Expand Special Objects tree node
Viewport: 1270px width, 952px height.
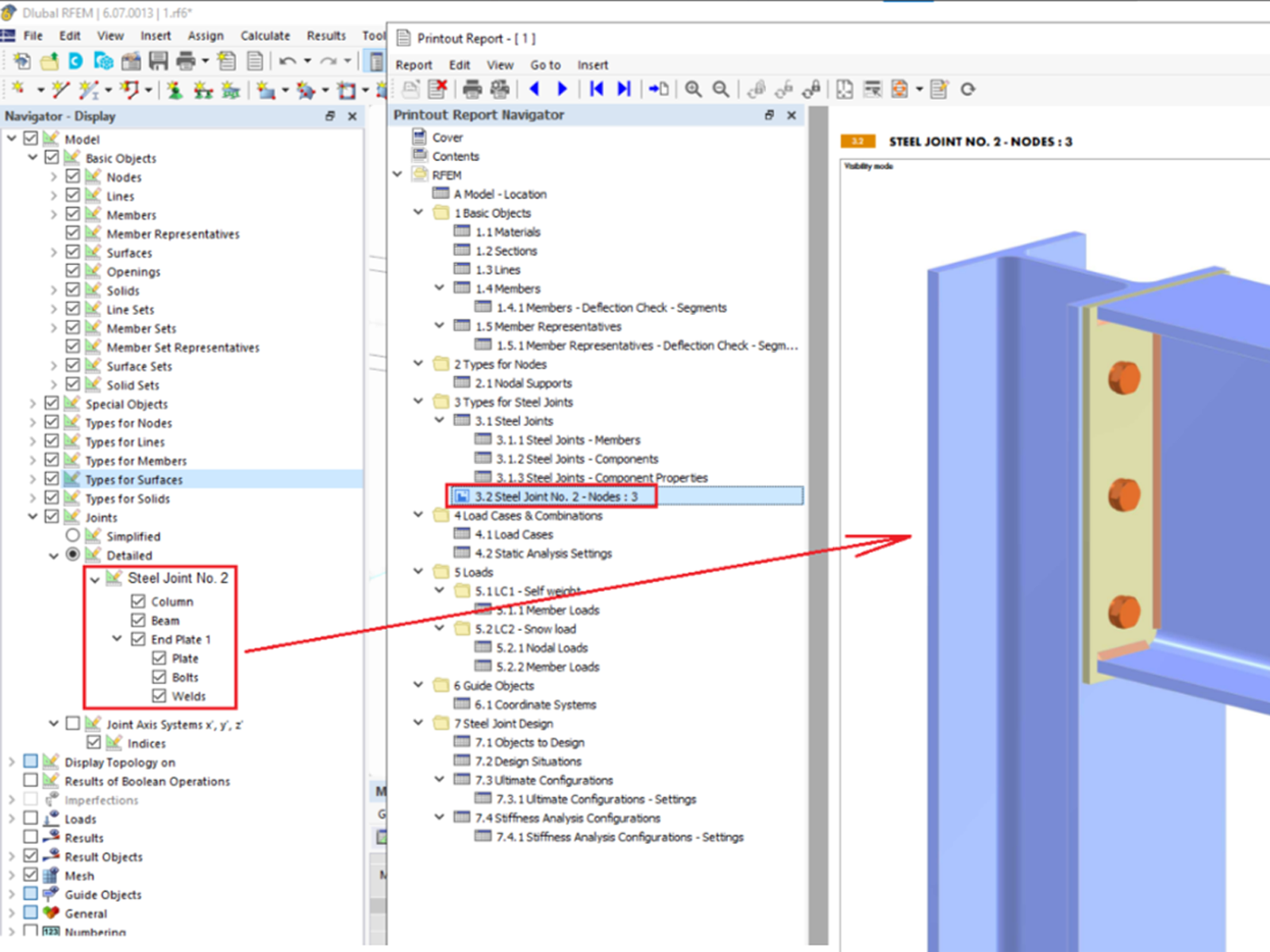(x=33, y=404)
